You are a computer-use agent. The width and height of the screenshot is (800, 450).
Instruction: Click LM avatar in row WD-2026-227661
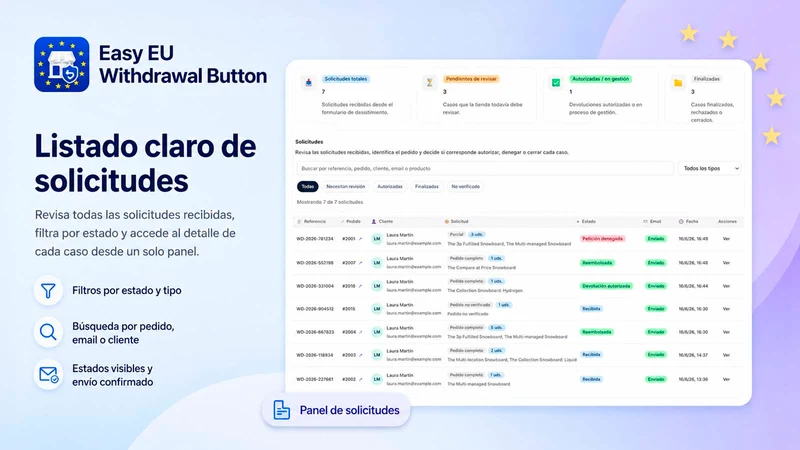377,379
